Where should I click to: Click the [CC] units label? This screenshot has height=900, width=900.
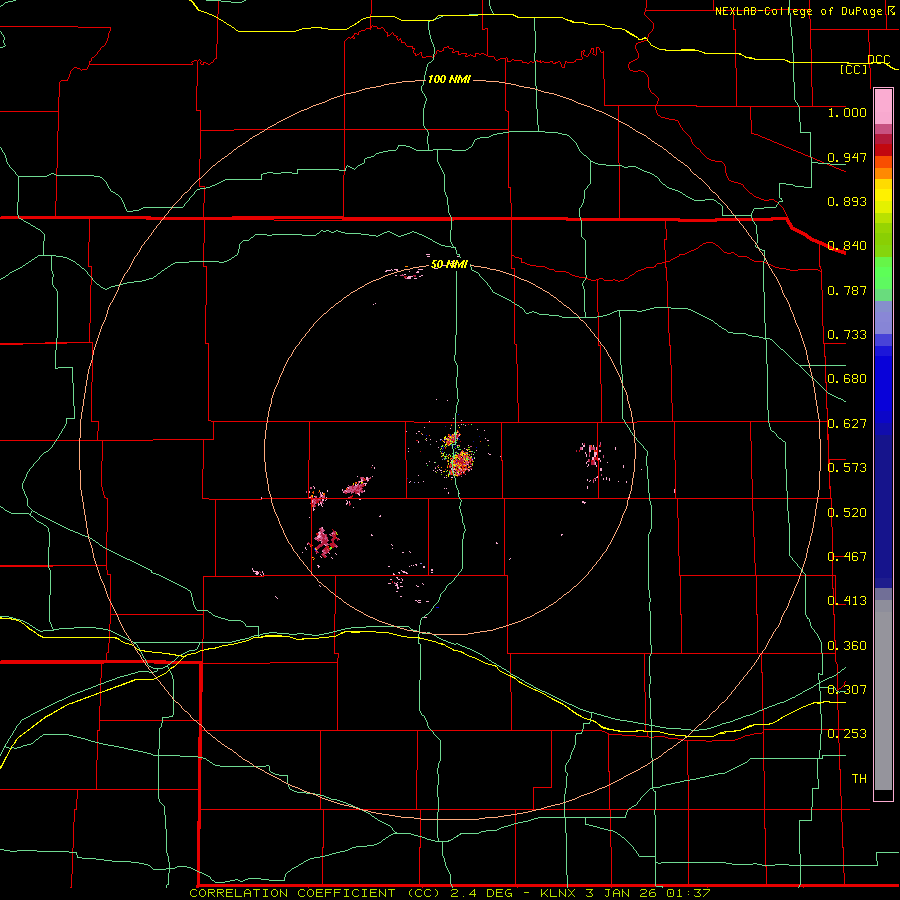[x=854, y=69]
